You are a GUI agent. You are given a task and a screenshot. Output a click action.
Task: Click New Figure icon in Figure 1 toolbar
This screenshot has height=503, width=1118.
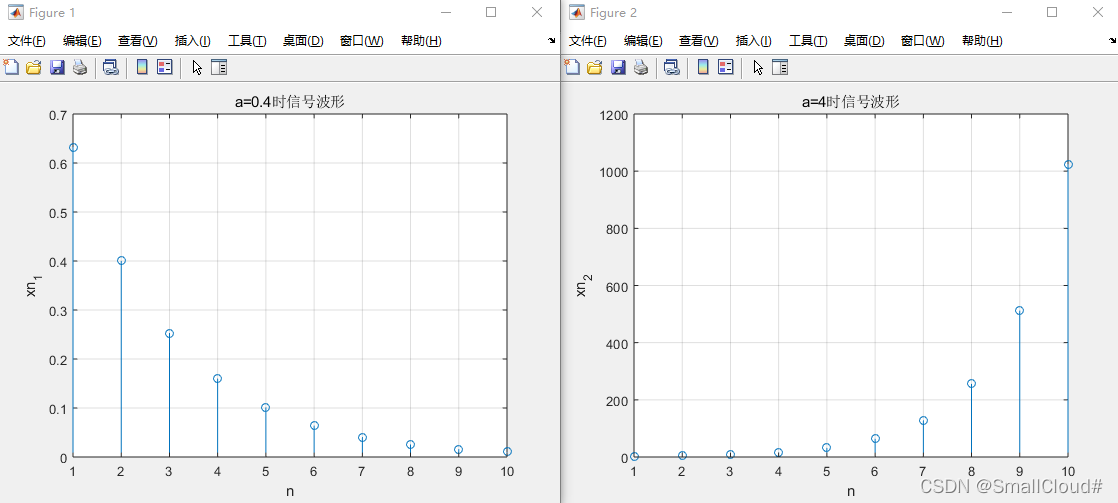pos(11,68)
